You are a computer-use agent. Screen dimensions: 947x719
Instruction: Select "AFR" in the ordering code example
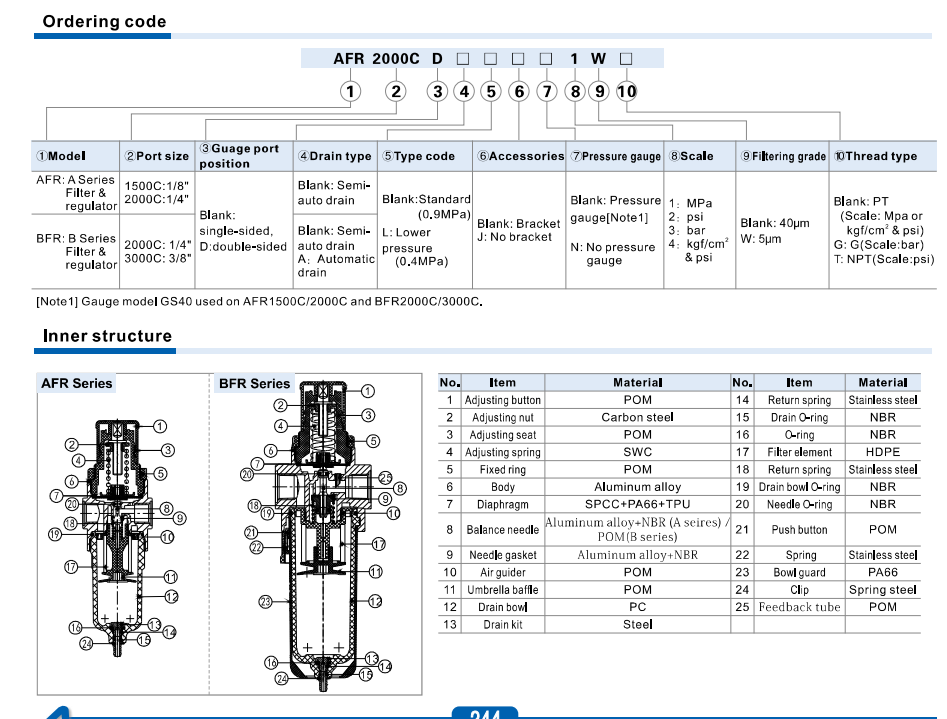pos(348,59)
